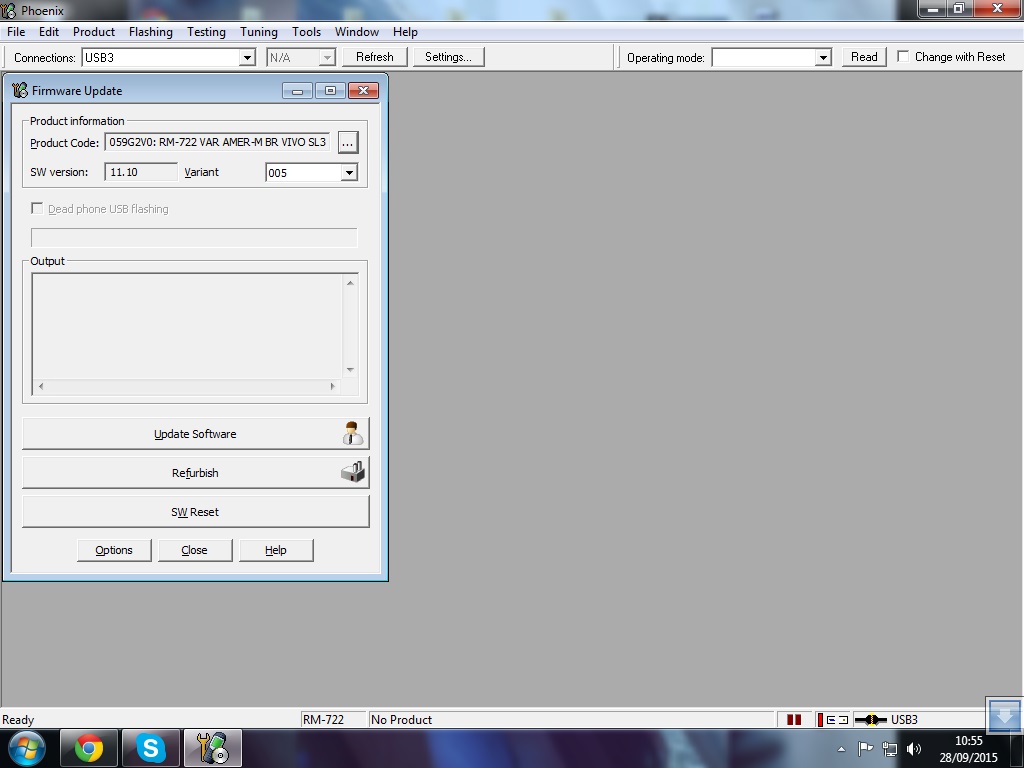
Task: Click the Phoenix app icon in the taskbar
Action: (212, 748)
